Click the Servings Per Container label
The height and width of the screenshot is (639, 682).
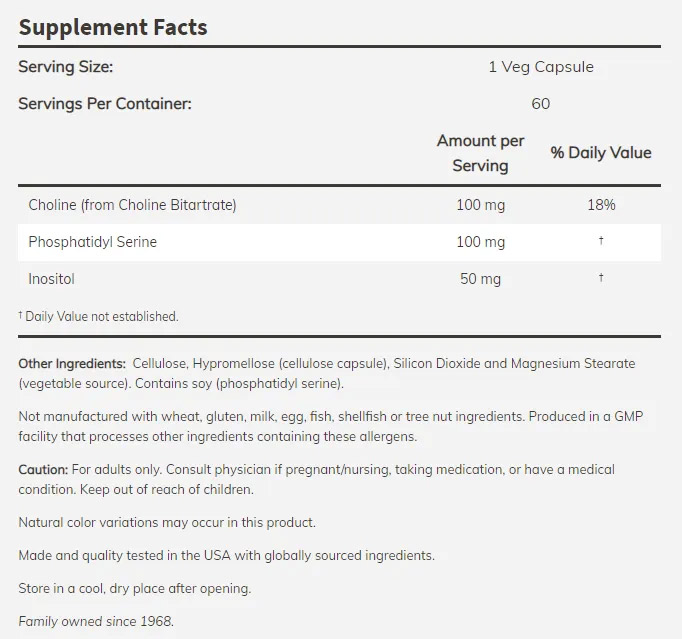coord(105,103)
